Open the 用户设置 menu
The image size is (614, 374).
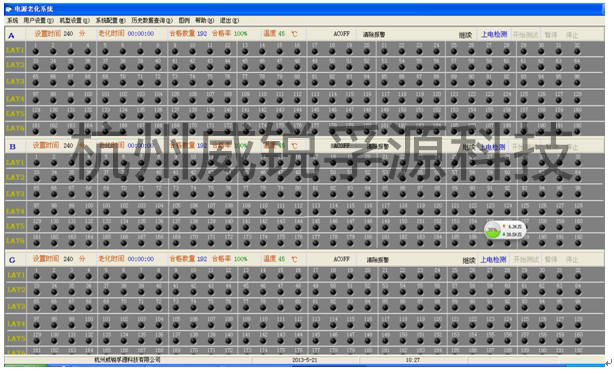point(38,20)
